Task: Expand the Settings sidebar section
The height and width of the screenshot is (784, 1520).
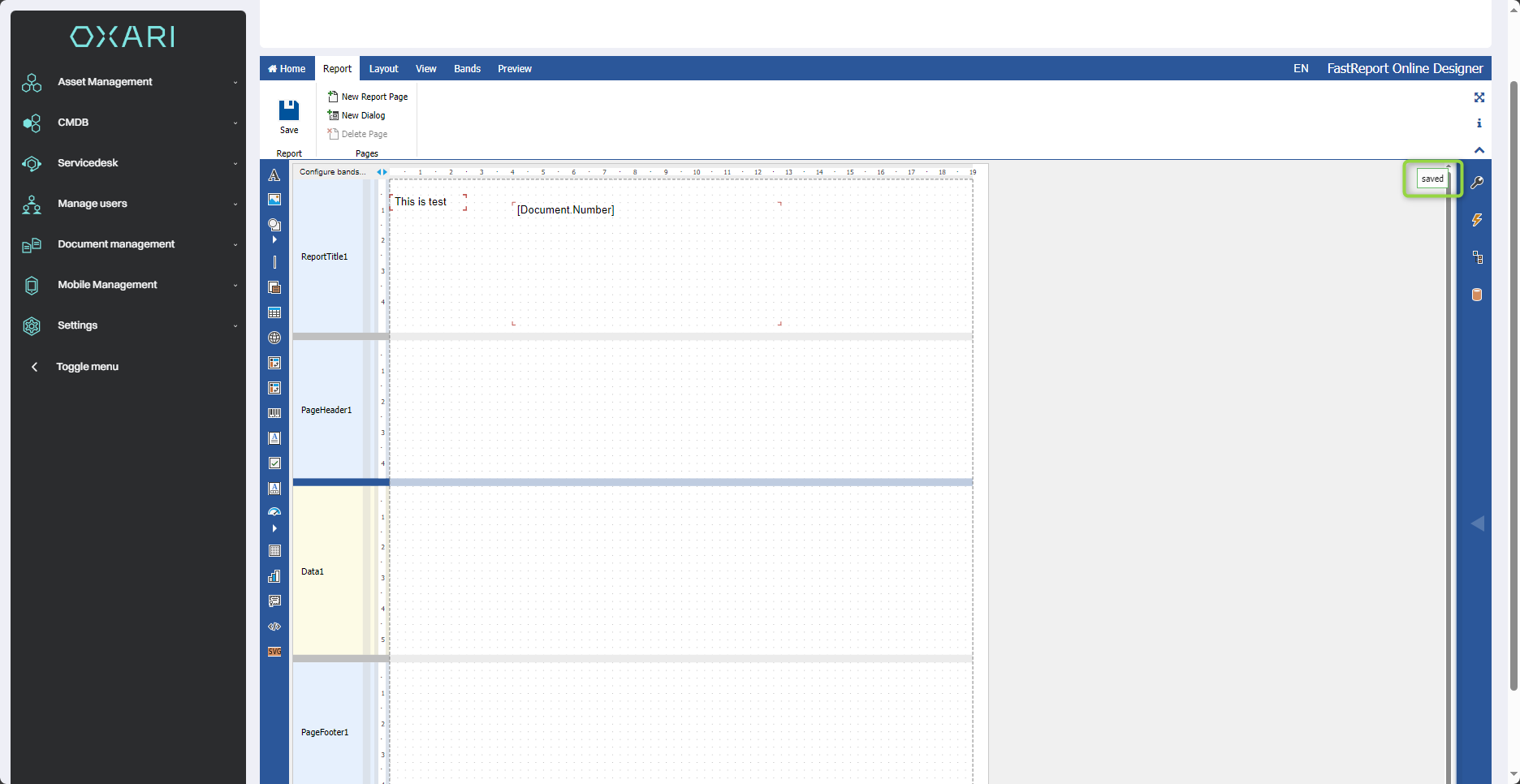Action: (x=130, y=325)
